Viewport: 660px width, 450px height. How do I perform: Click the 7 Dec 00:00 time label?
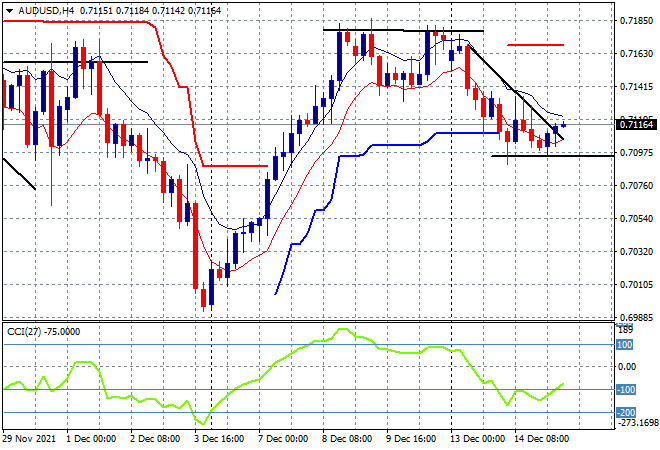(x=282, y=439)
